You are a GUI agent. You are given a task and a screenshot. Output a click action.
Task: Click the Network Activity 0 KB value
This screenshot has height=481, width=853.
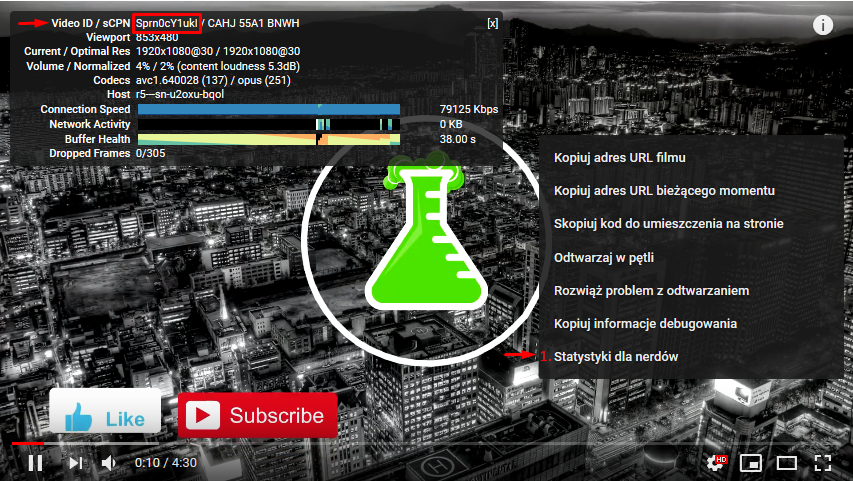tap(450, 125)
